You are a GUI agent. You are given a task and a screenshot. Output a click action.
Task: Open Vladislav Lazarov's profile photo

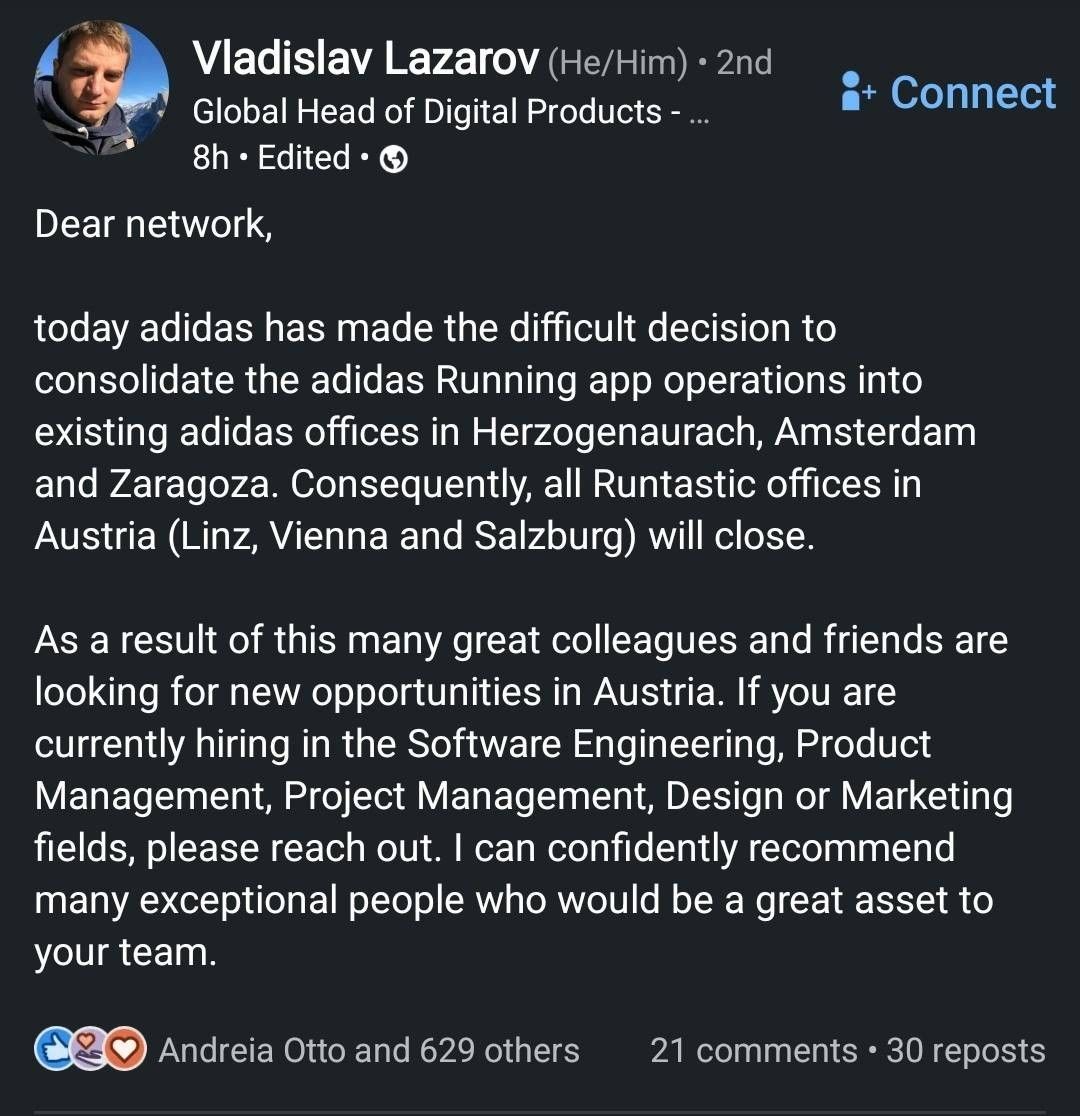[x=102, y=88]
